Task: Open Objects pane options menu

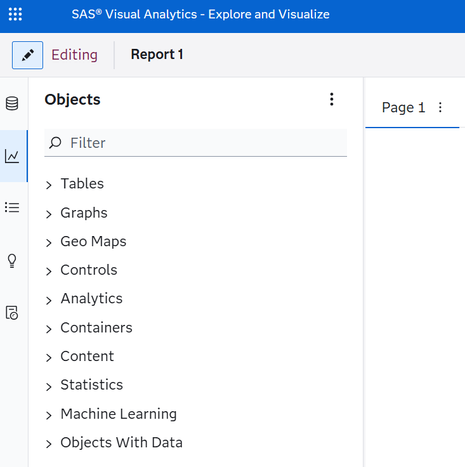Action: 332,99
